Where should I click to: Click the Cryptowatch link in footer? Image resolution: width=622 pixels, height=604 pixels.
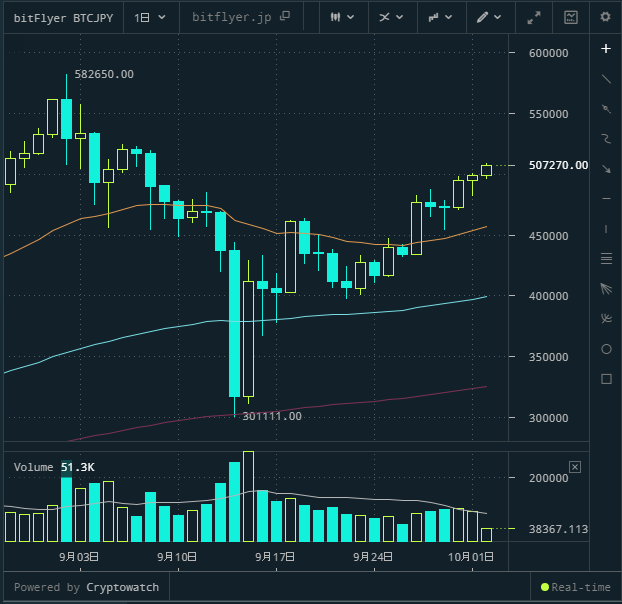(122, 587)
